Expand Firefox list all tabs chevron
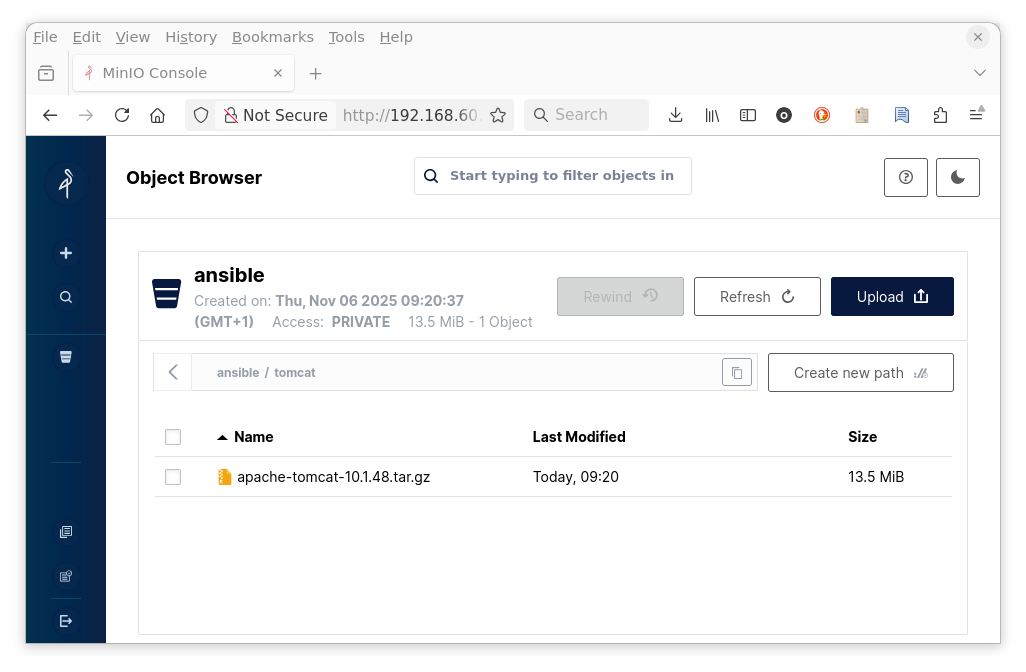 click(x=980, y=73)
